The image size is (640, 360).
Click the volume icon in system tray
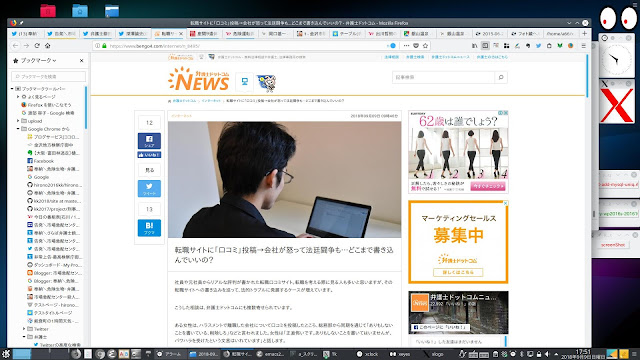click(x=547, y=354)
